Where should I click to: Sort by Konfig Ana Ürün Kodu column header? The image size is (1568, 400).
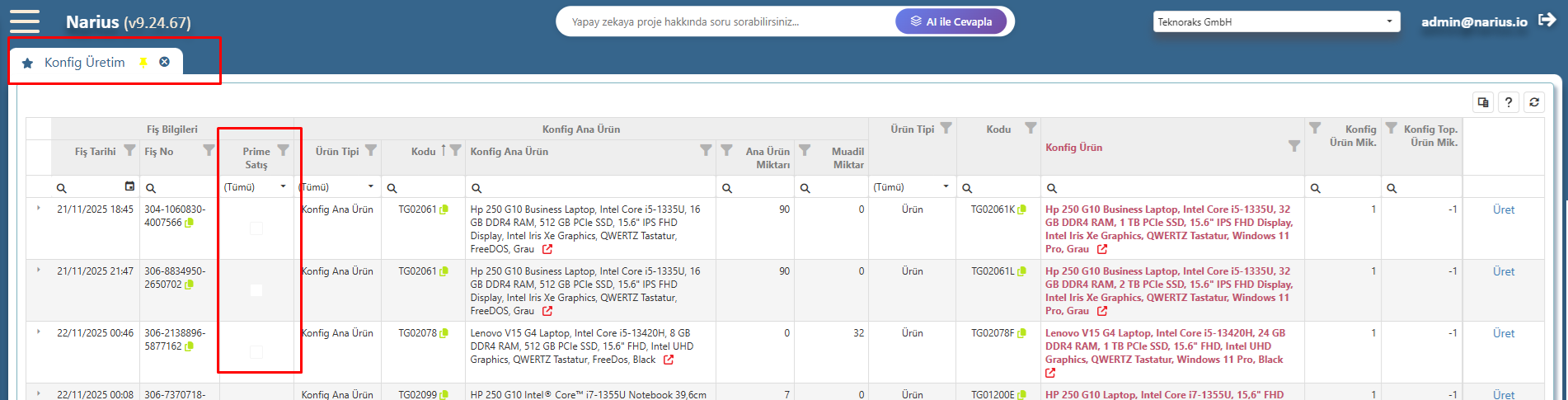click(424, 151)
